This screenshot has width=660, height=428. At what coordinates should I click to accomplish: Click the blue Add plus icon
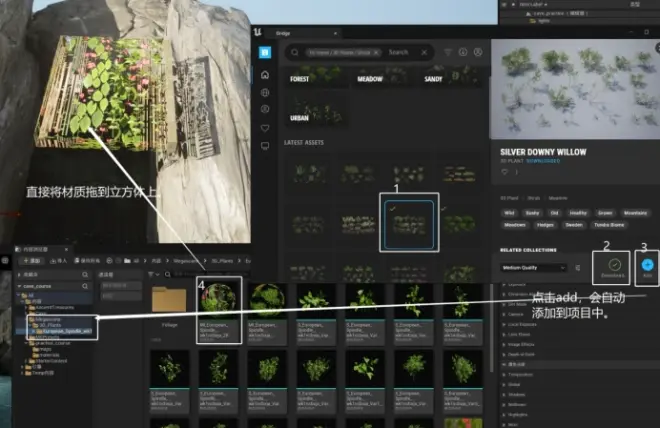[x=647, y=265]
